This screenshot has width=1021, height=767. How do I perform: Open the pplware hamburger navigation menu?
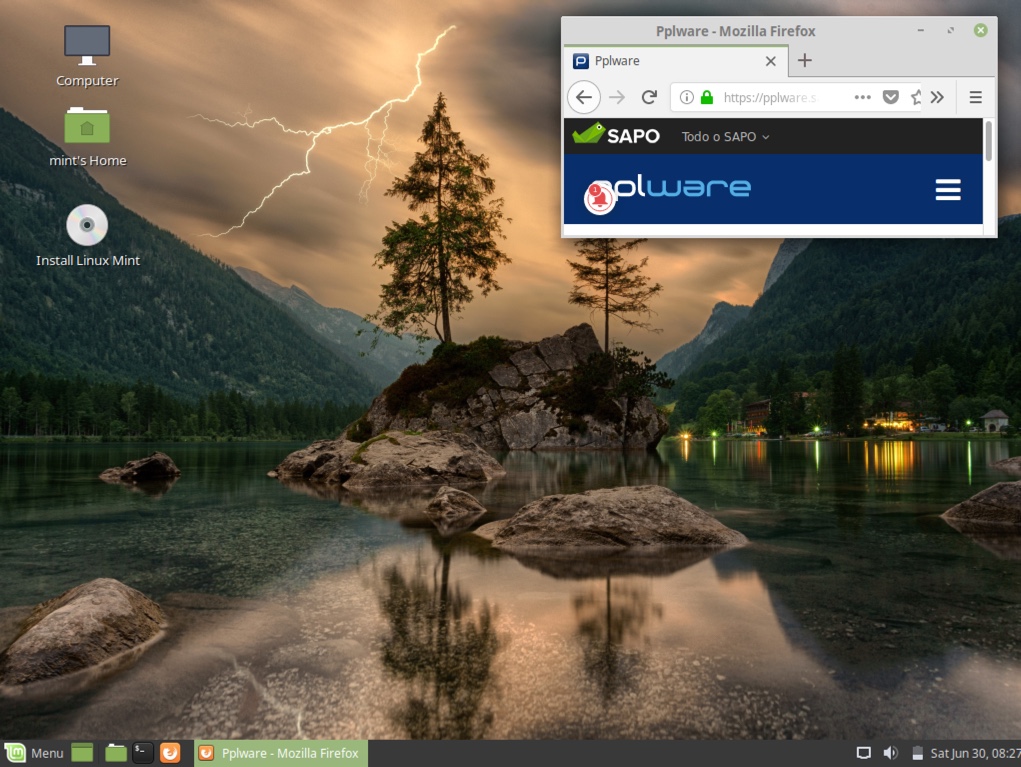click(x=947, y=189)
